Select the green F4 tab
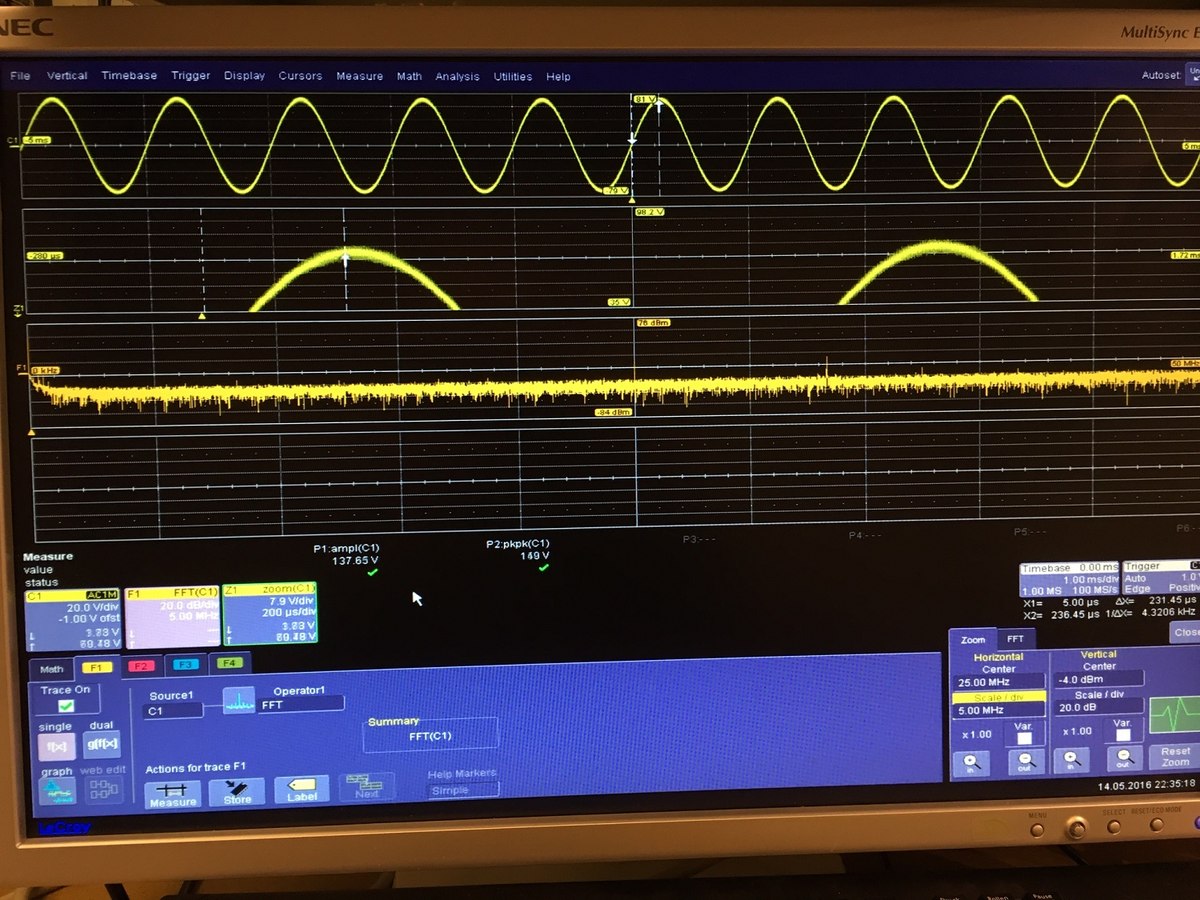 [228, 662]
